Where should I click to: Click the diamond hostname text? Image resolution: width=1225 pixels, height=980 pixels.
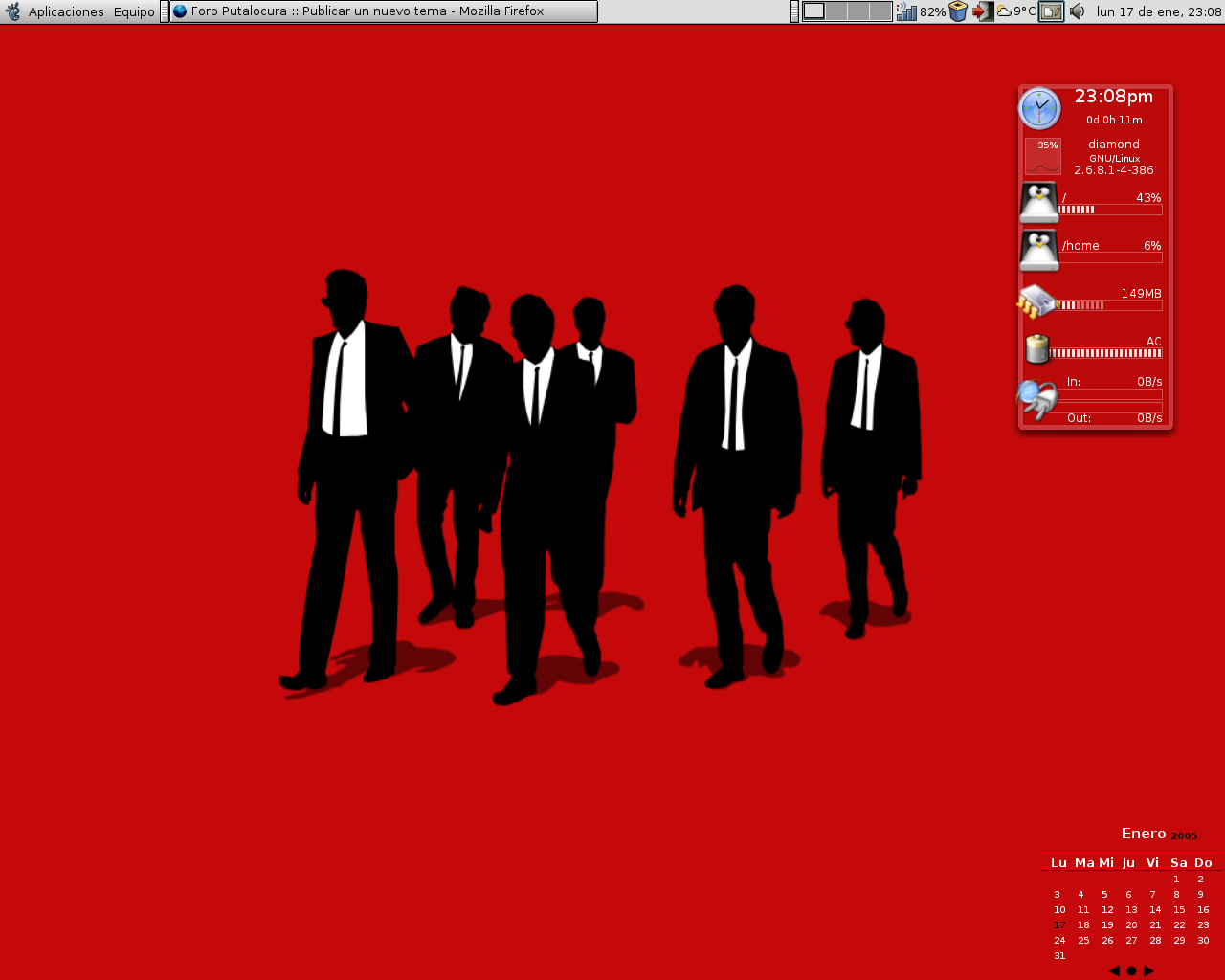[x=1114, y=145]
